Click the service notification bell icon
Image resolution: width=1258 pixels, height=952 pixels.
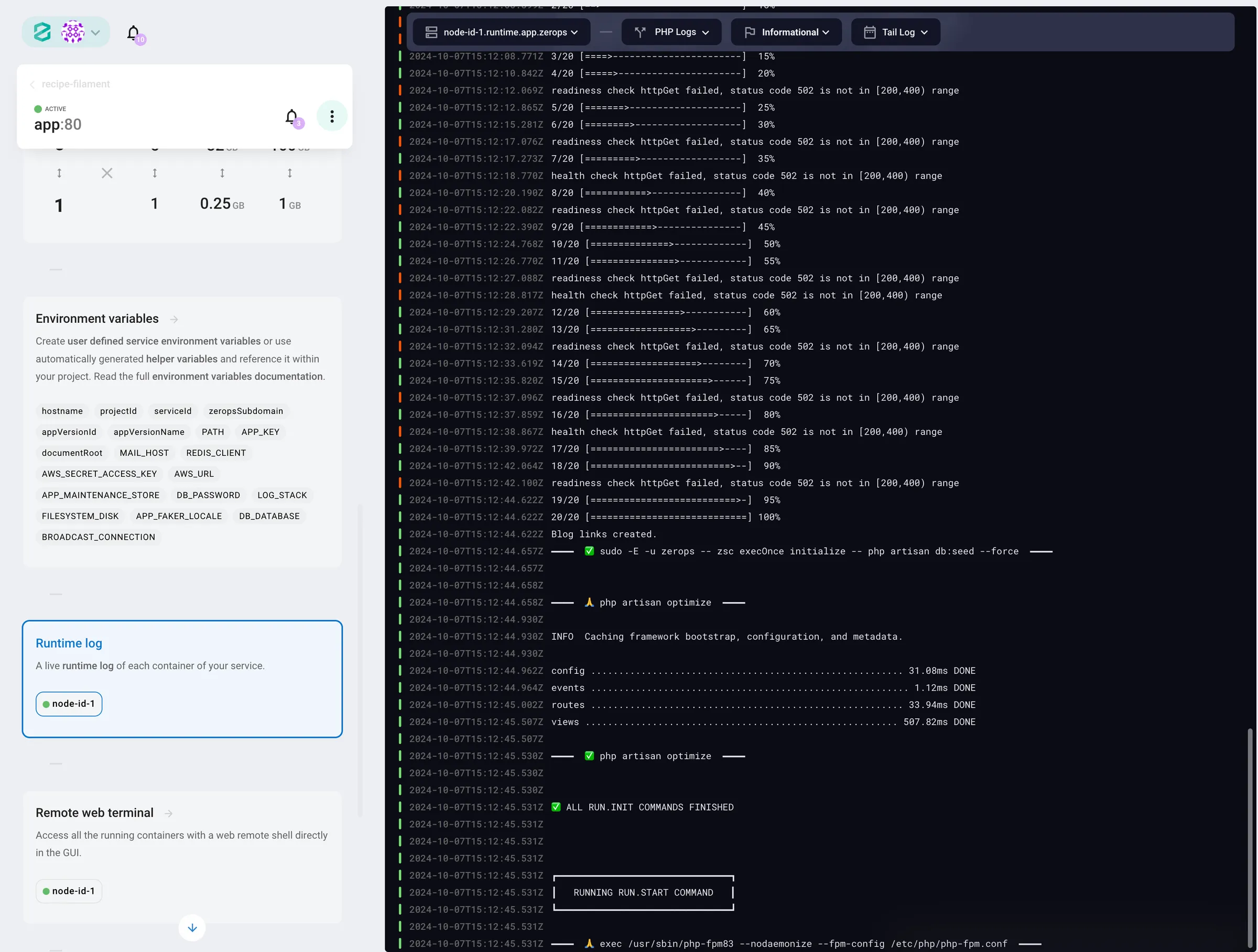pos(292,116)
